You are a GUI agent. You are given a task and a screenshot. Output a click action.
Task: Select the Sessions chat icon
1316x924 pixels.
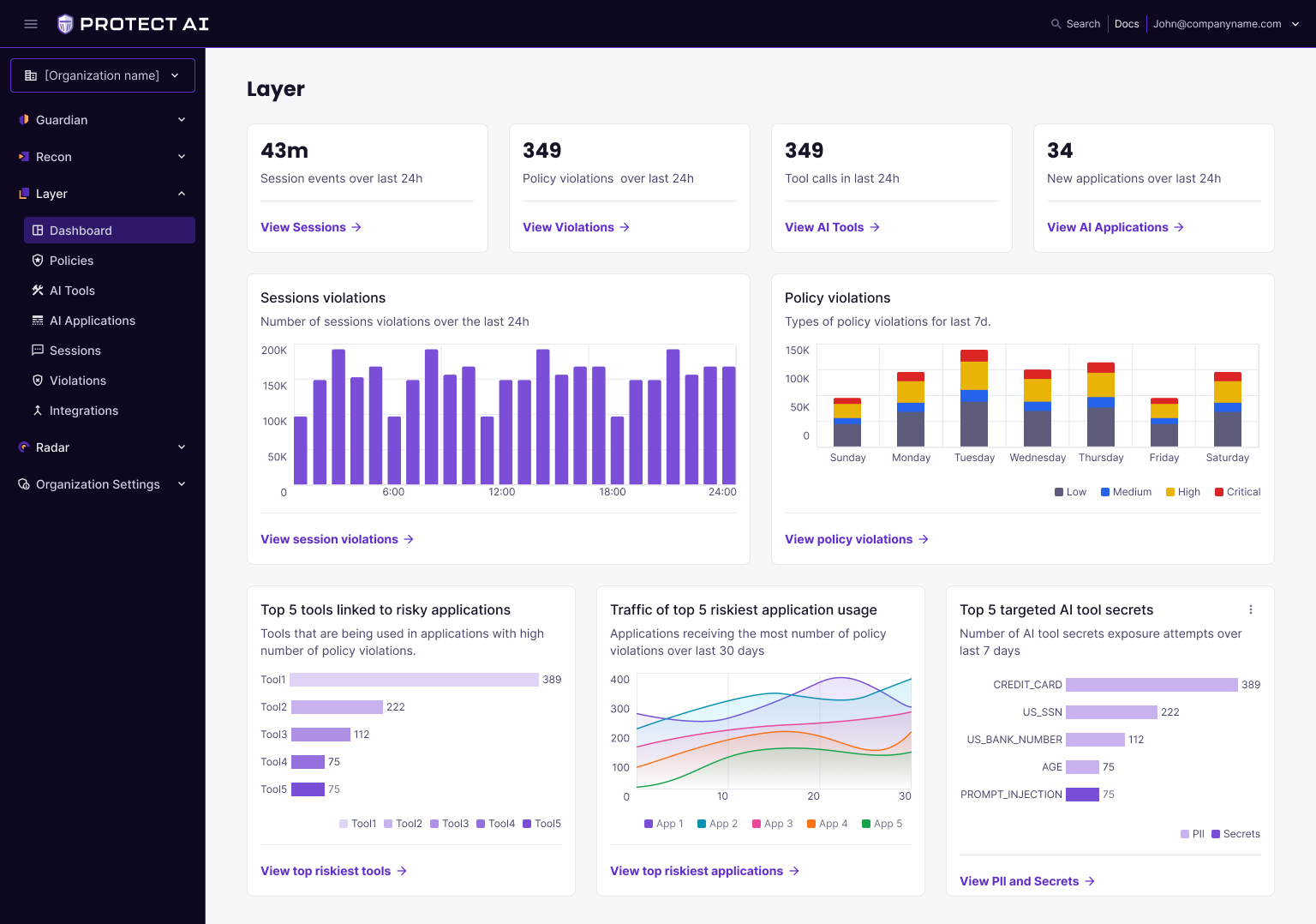point(38,351)
